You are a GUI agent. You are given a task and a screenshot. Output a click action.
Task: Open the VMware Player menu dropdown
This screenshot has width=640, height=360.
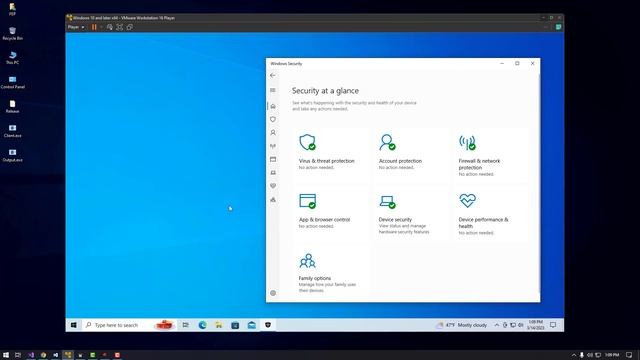coord(76,27)
